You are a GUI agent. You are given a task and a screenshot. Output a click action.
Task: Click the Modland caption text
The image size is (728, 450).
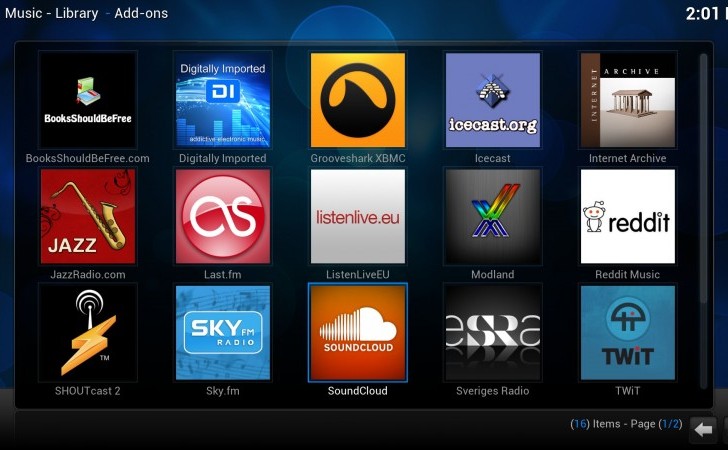493,274
